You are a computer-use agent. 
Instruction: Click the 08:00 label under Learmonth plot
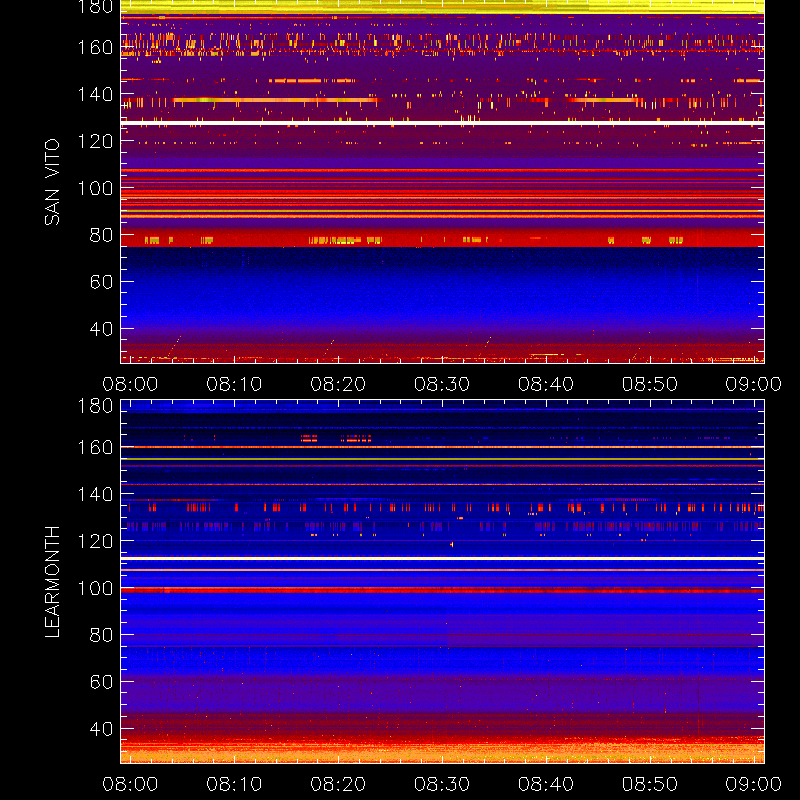pyautogui.click(x=130, y=784)
